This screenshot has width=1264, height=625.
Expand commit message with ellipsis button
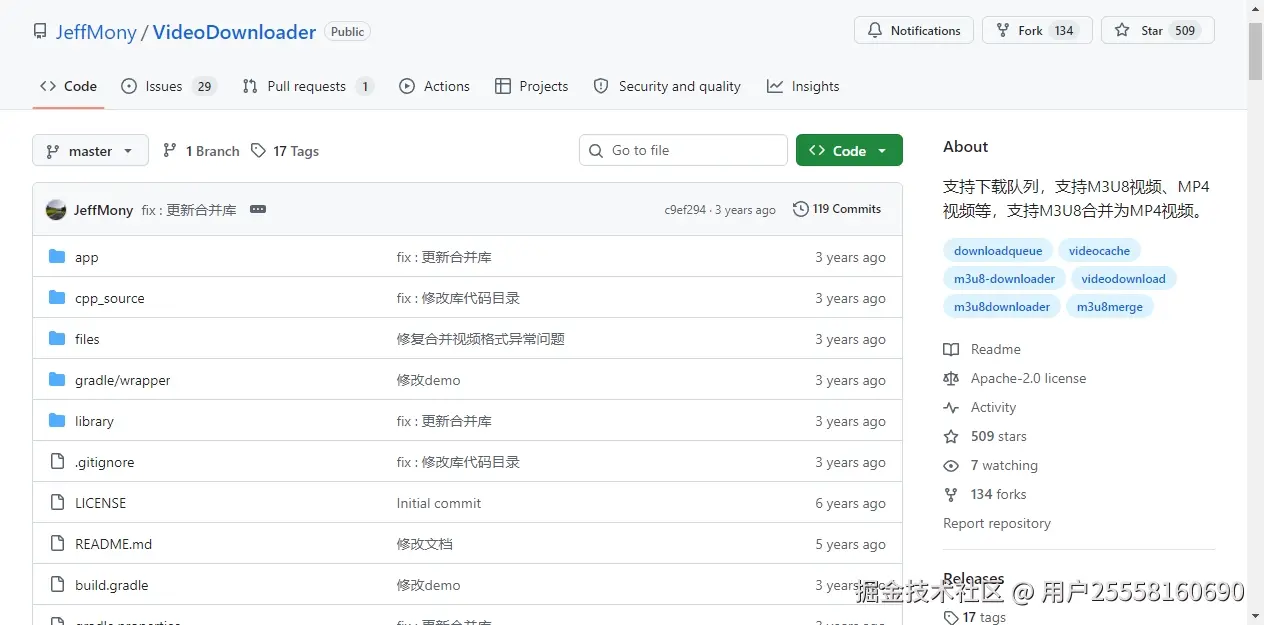[x=257, y=209]
